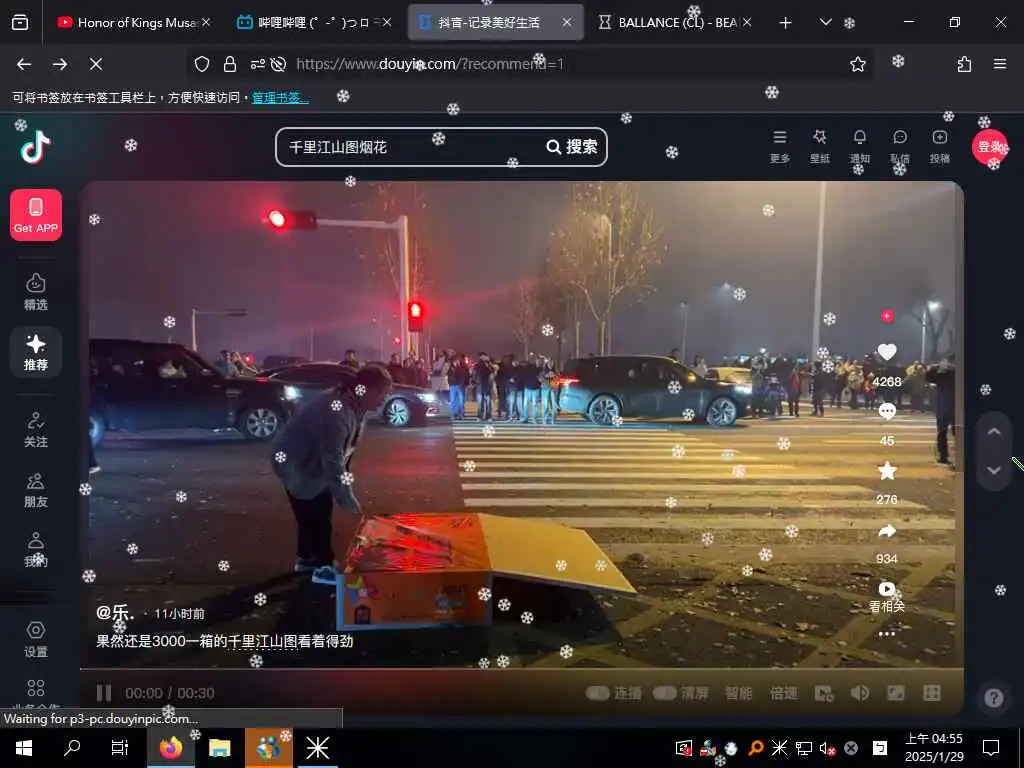The height and width of the screenshot is (768, 1024).
Task: Open the @乐. author name link
Action: 115,613
